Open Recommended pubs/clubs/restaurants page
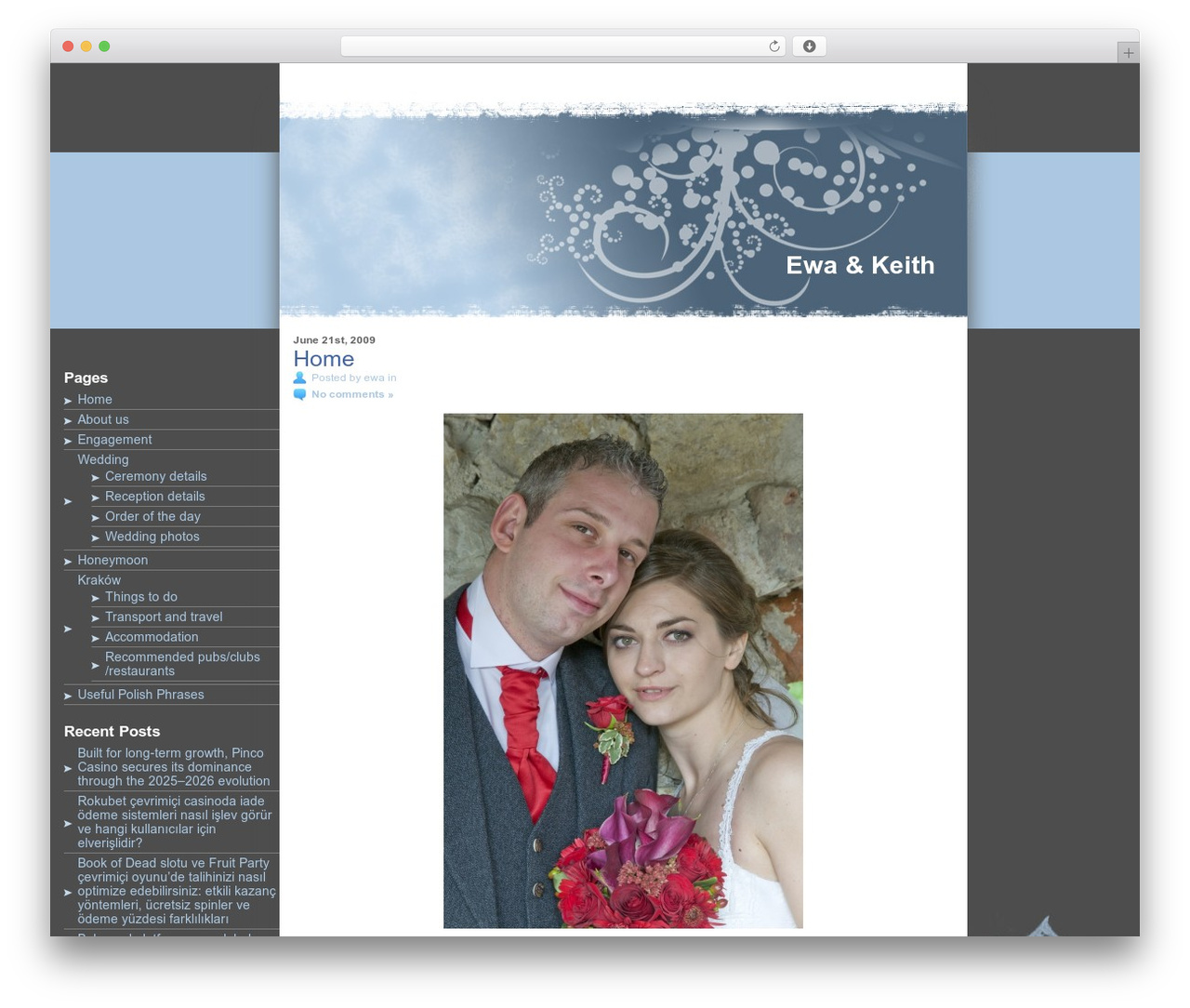This screenshot has height=1008, width=1190. 182,664
